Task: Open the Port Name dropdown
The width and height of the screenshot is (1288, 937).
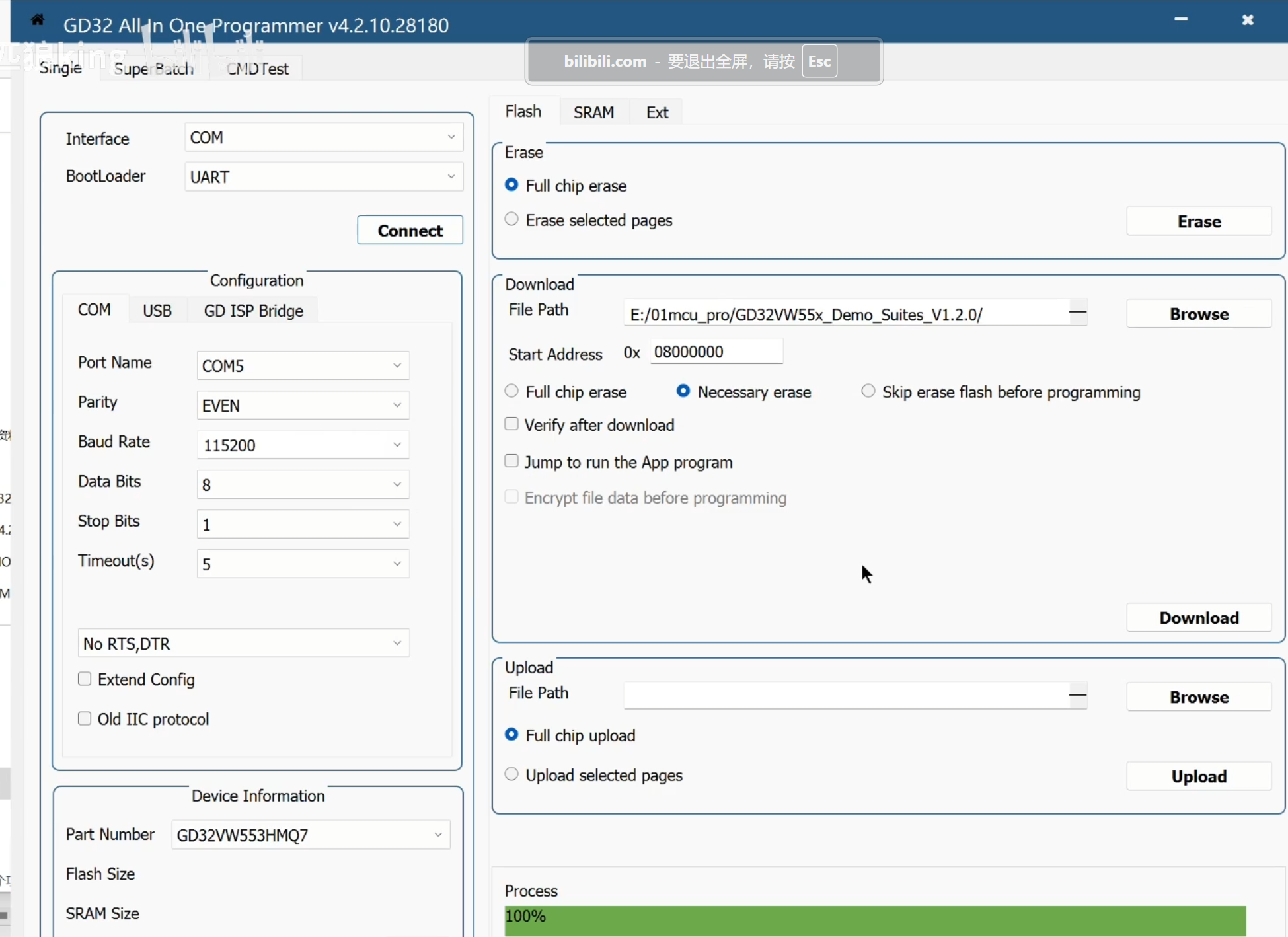Action: (x=303, y=365)
